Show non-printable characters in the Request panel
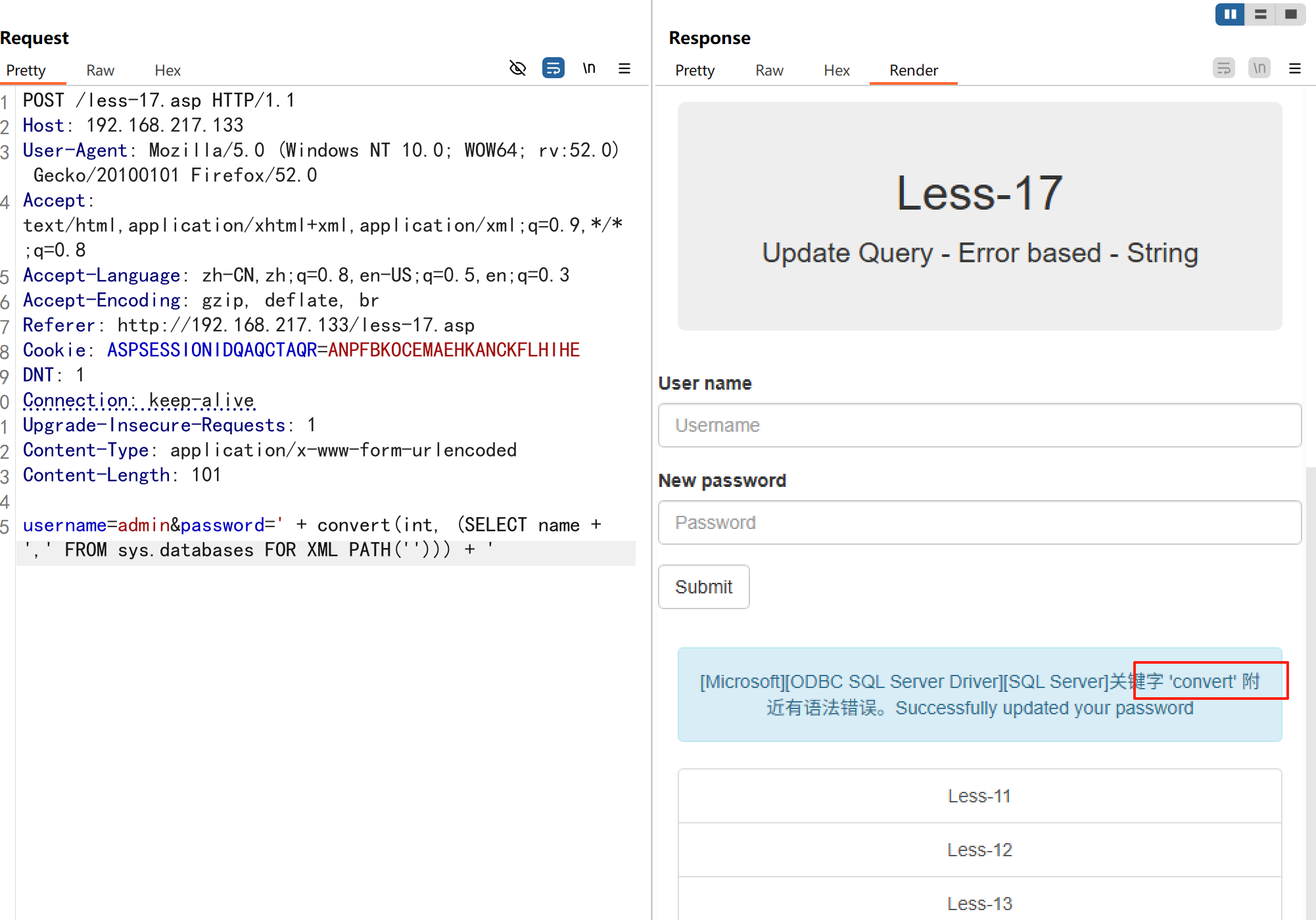This screenshot has height=920, width=1316. click(x=589, y=68)
